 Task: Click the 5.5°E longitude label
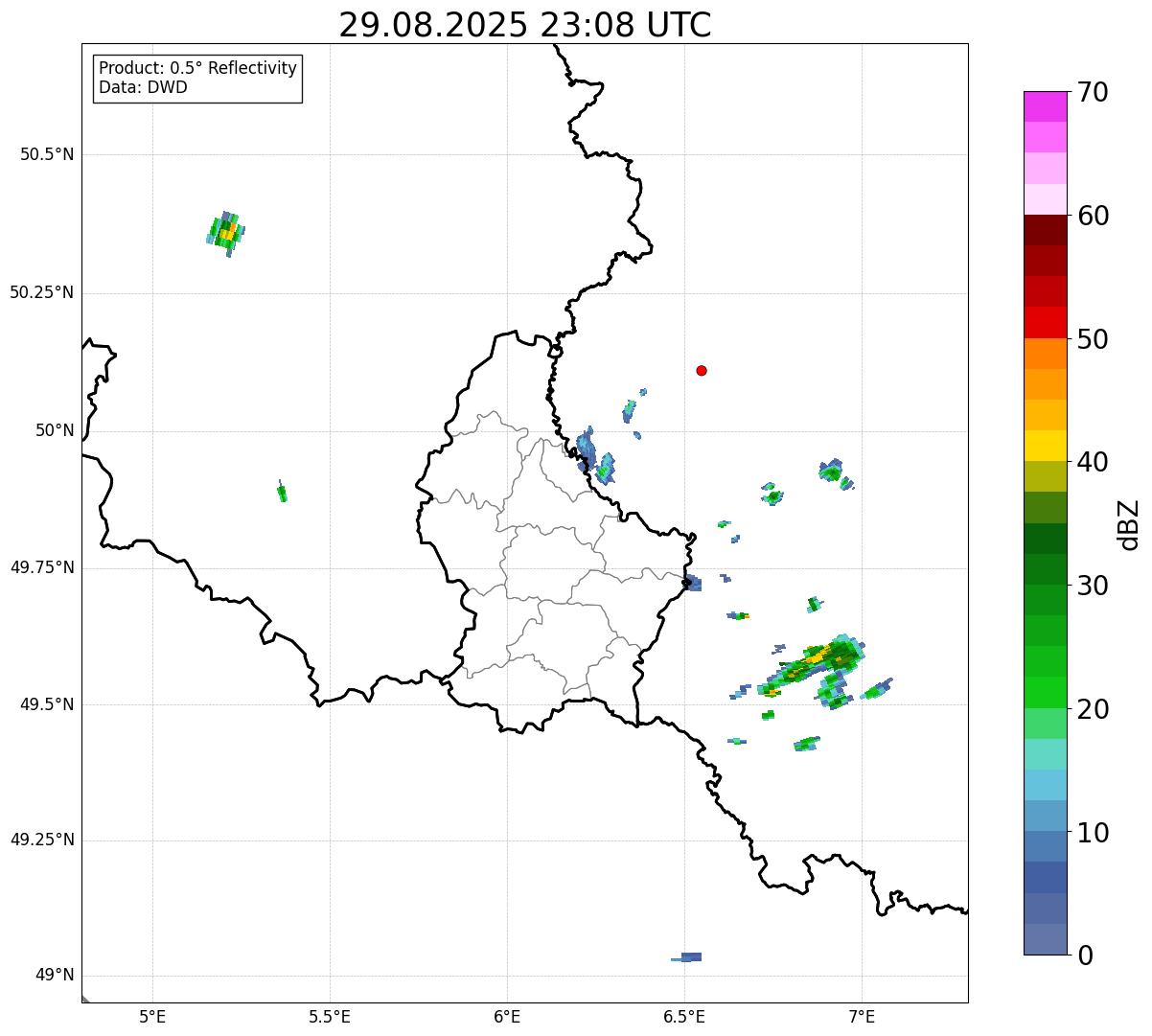click(330, 1016)
